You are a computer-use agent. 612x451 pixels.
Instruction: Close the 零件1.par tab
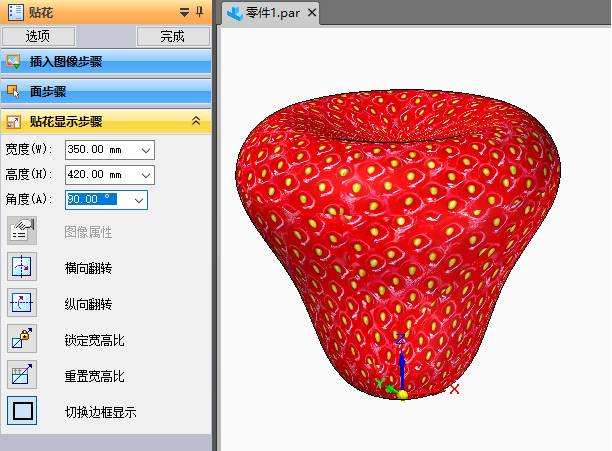pos(311,13)
